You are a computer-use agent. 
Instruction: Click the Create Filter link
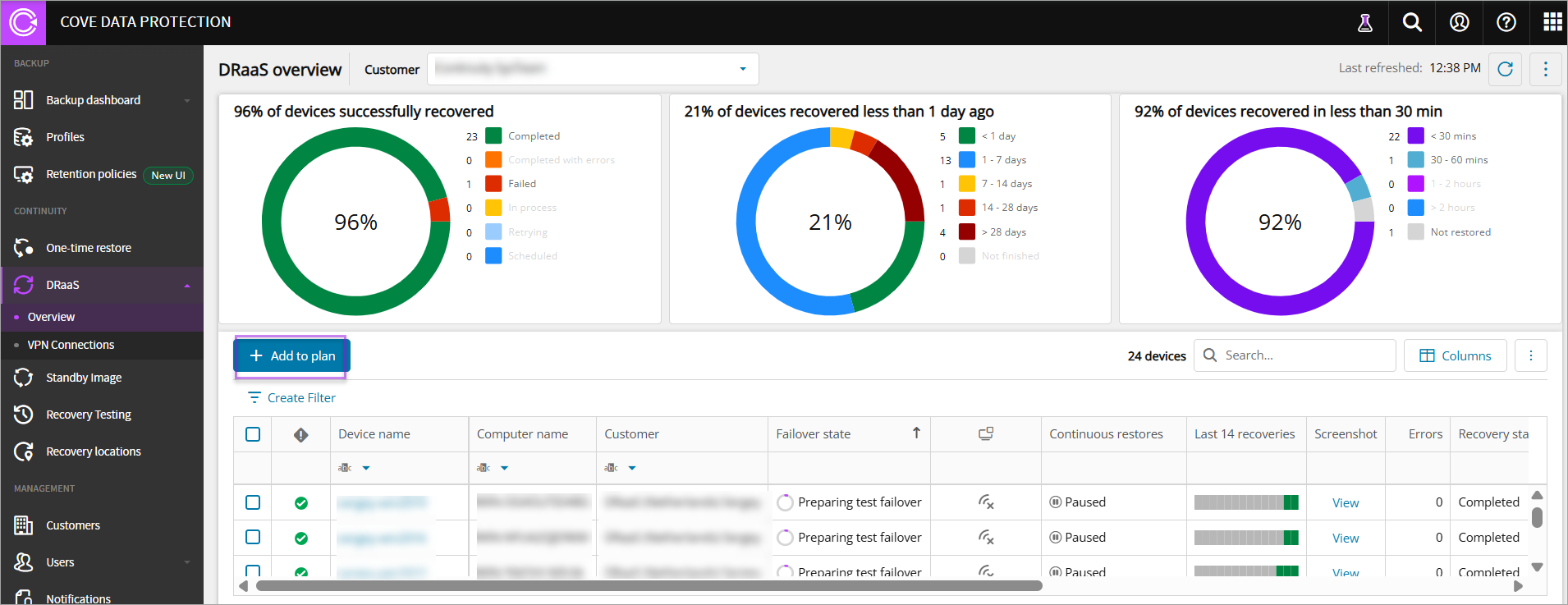[301, 398]
